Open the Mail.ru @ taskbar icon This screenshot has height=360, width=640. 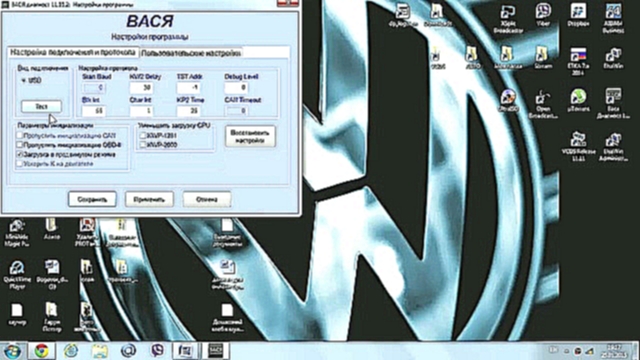click(129, 351)
